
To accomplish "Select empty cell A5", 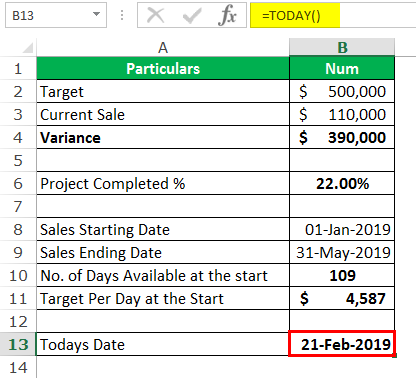I will coord(163,160).
